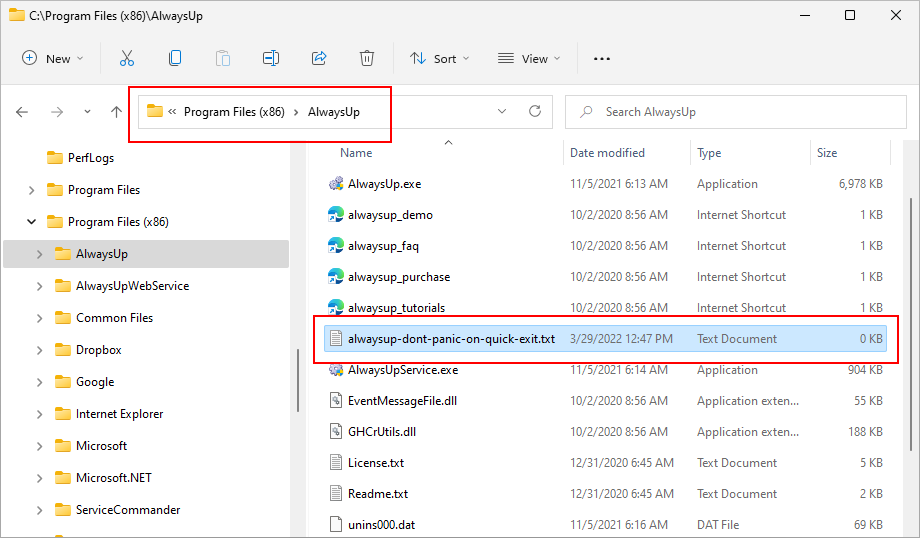920x538 pixels.
Task: Click the DAT File type cell
Action: coord(718,525)
